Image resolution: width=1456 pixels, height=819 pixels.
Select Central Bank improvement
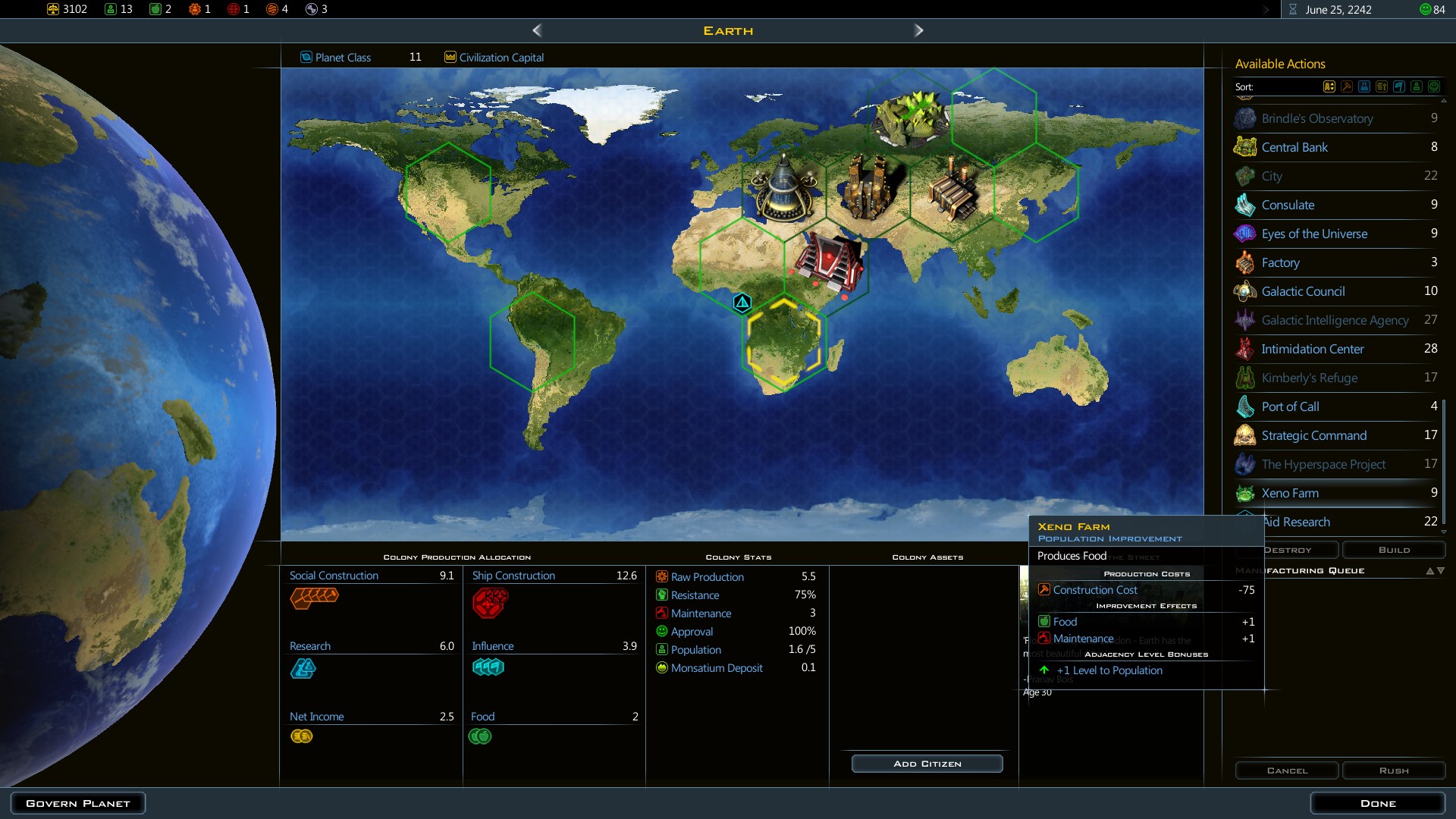[1294, 147]
